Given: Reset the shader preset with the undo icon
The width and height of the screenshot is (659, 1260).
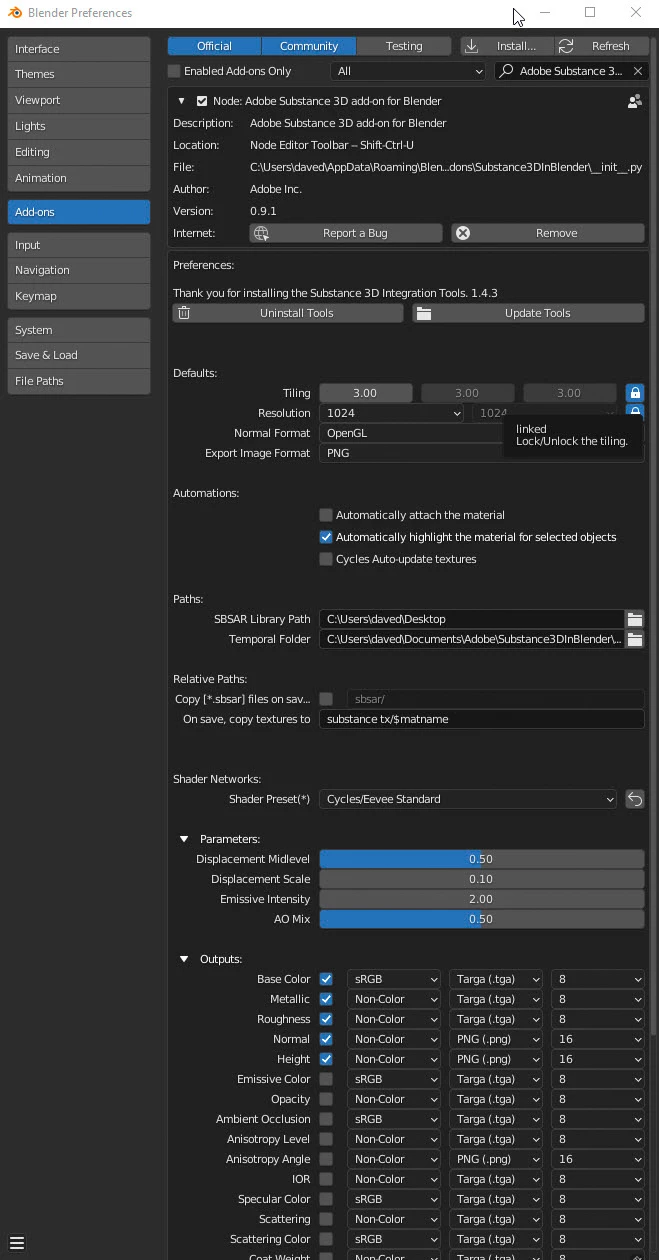Looking at the screenshot, I should tap(634, 799).
